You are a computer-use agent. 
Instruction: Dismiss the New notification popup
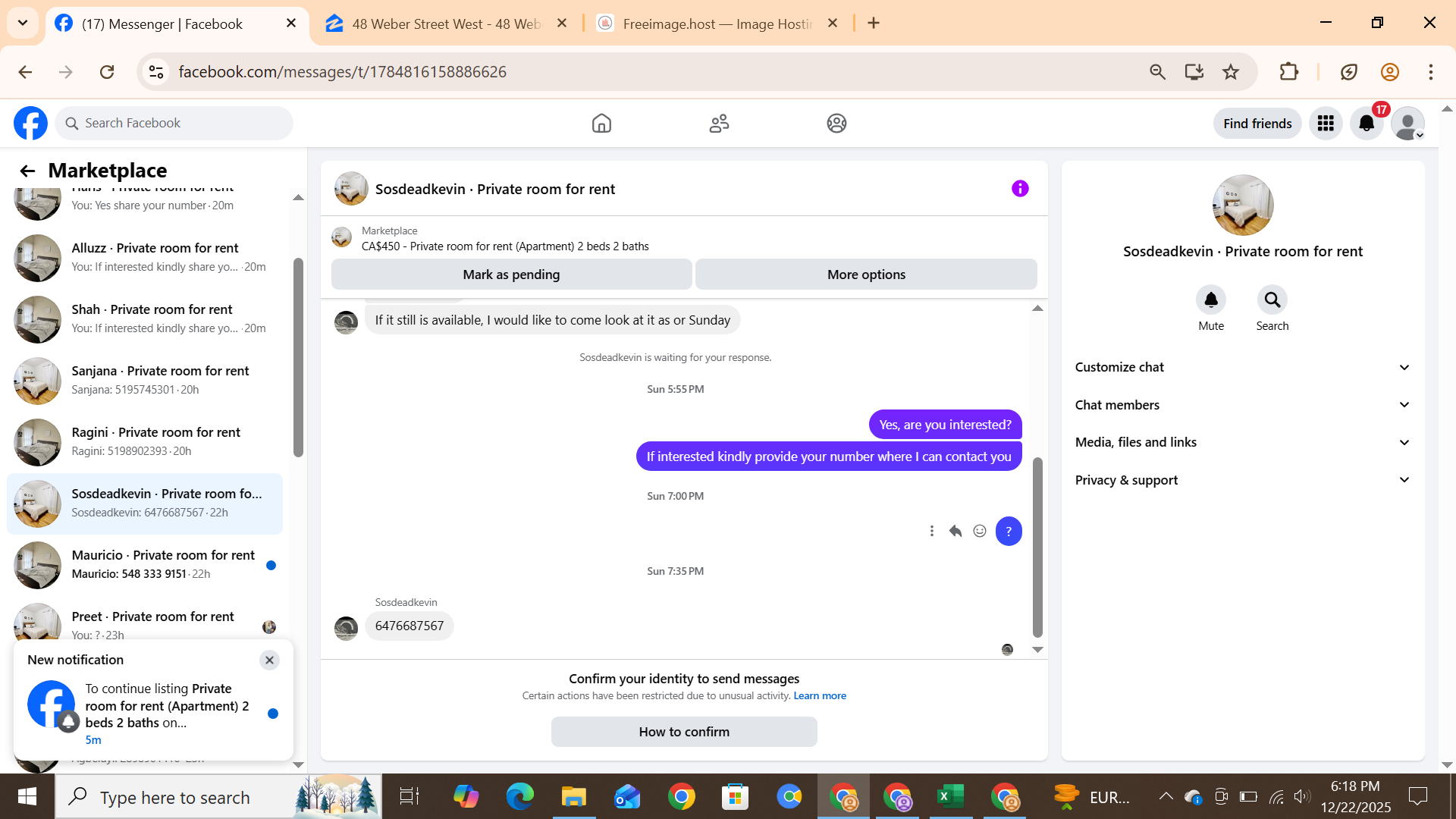tap(269, 660)
